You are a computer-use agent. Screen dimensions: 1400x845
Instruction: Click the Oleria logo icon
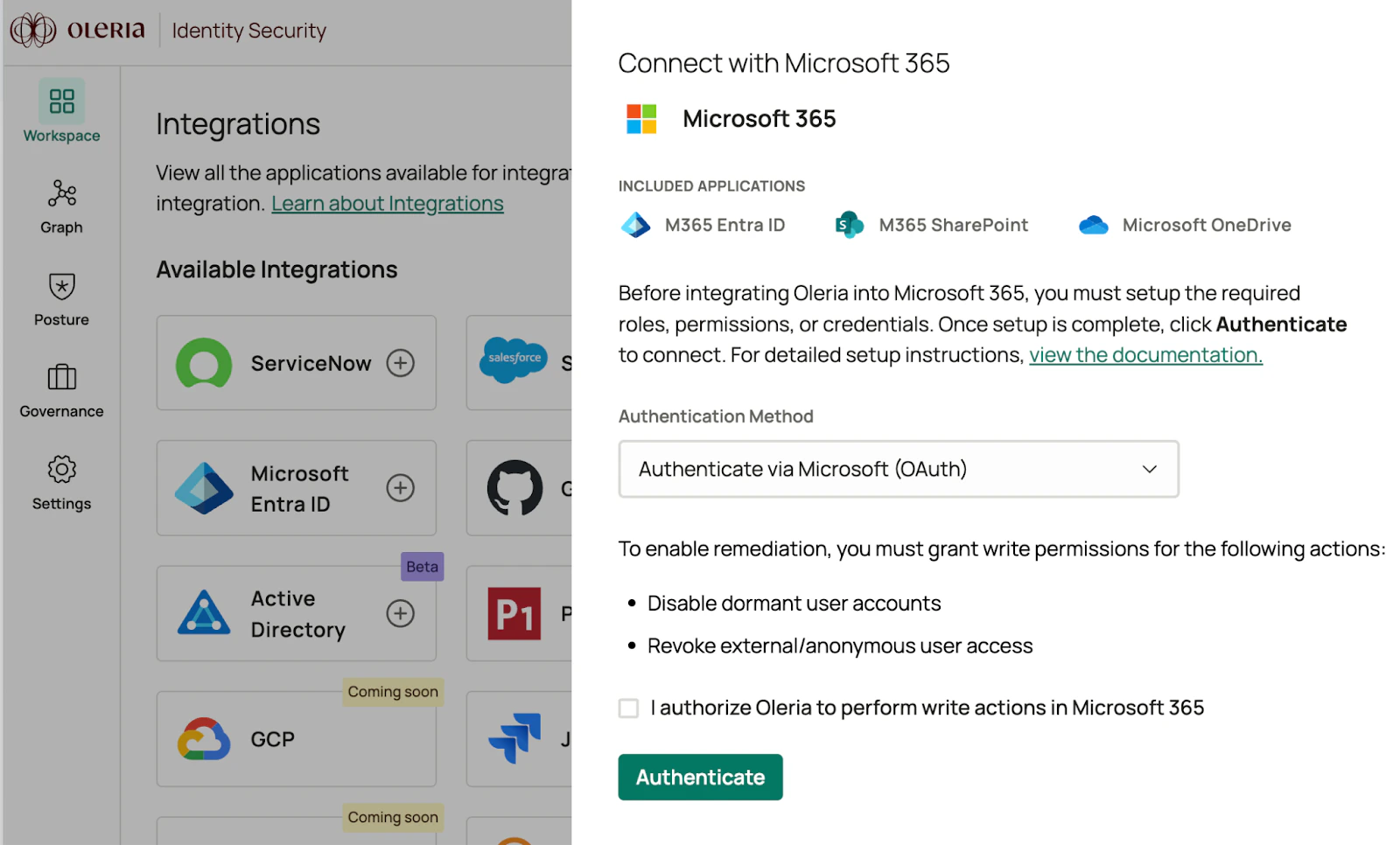(x=33, y=30)
